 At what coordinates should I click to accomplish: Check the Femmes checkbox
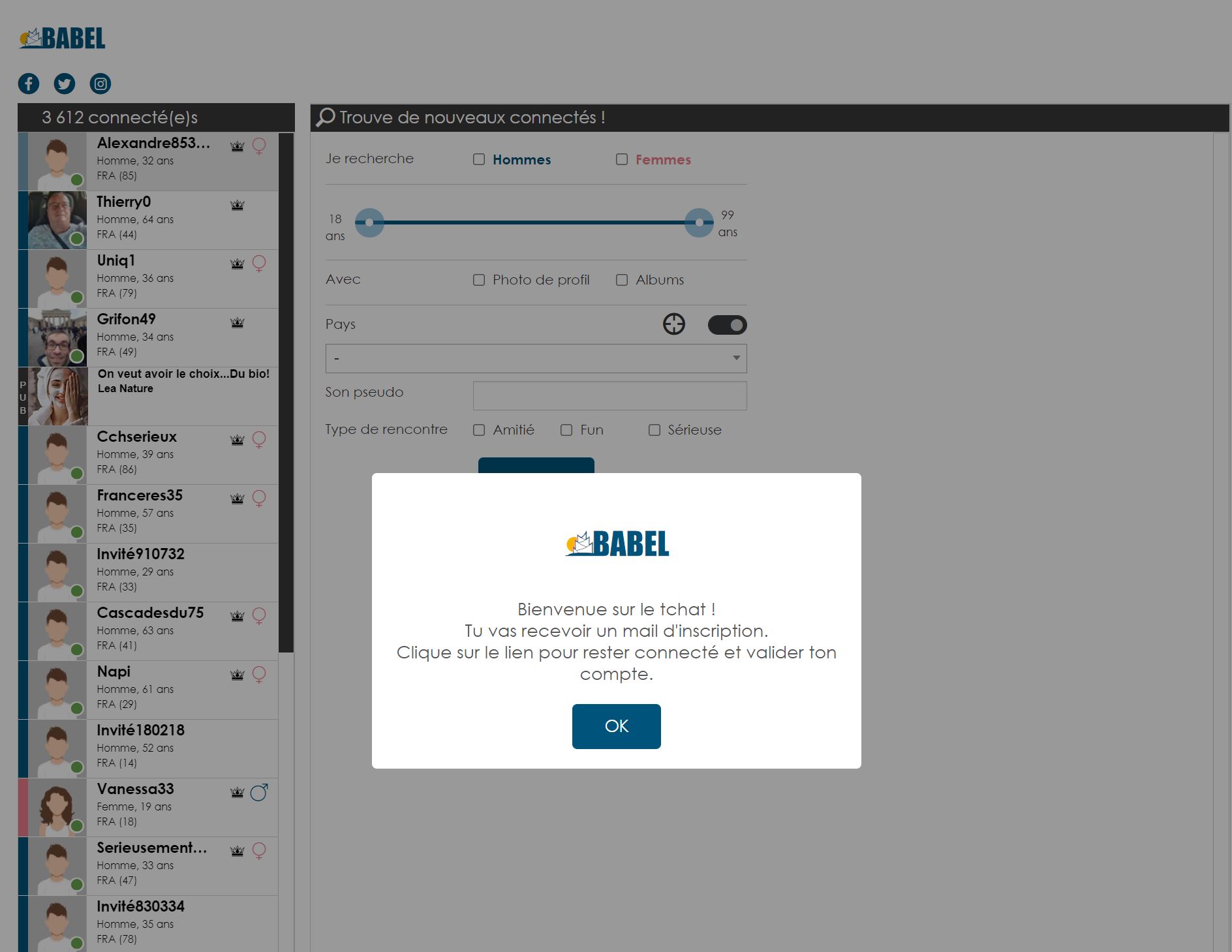coord(622,160)
